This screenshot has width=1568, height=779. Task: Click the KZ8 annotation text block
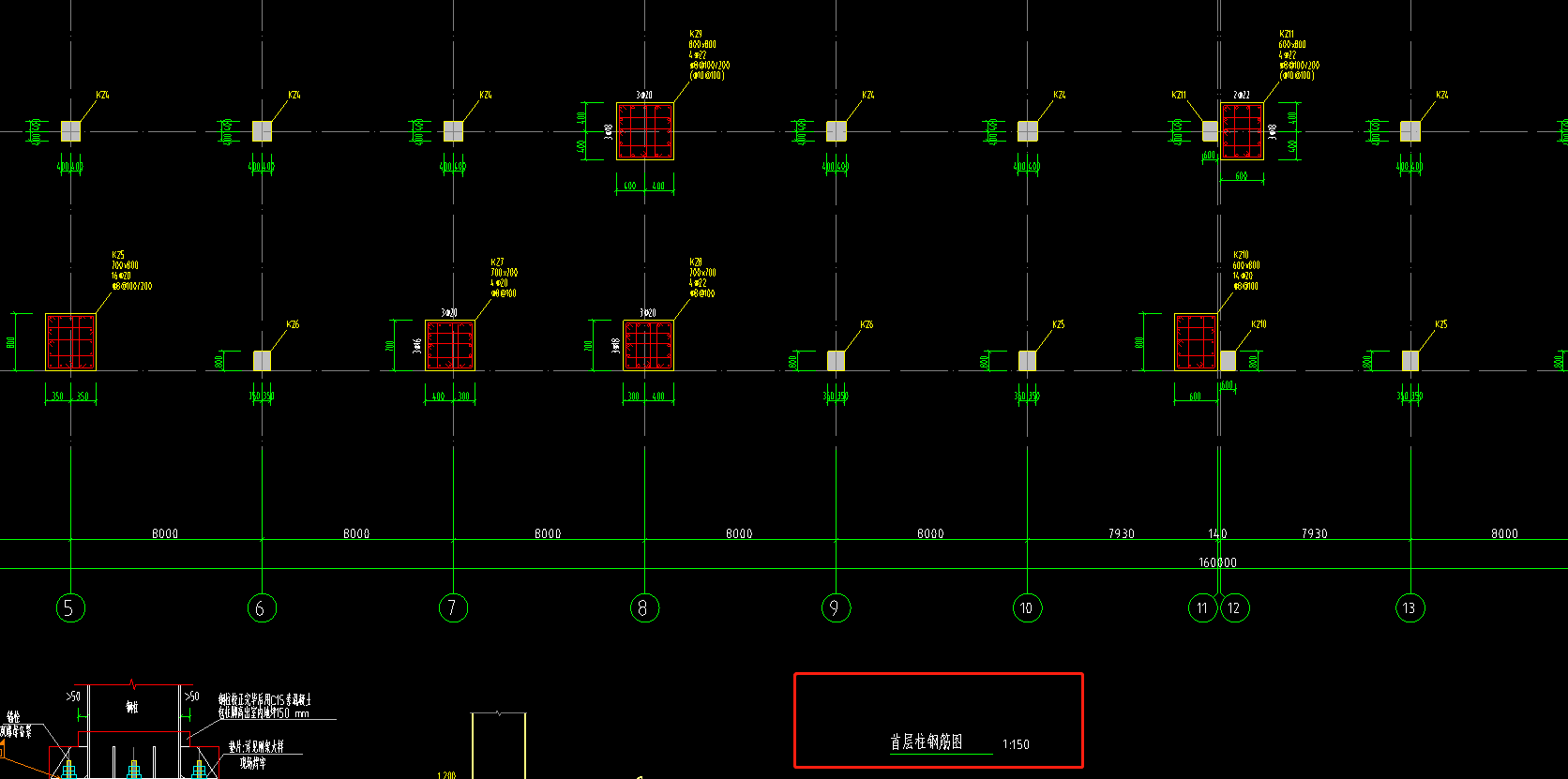pyautogui.click(x=702, y=277)
